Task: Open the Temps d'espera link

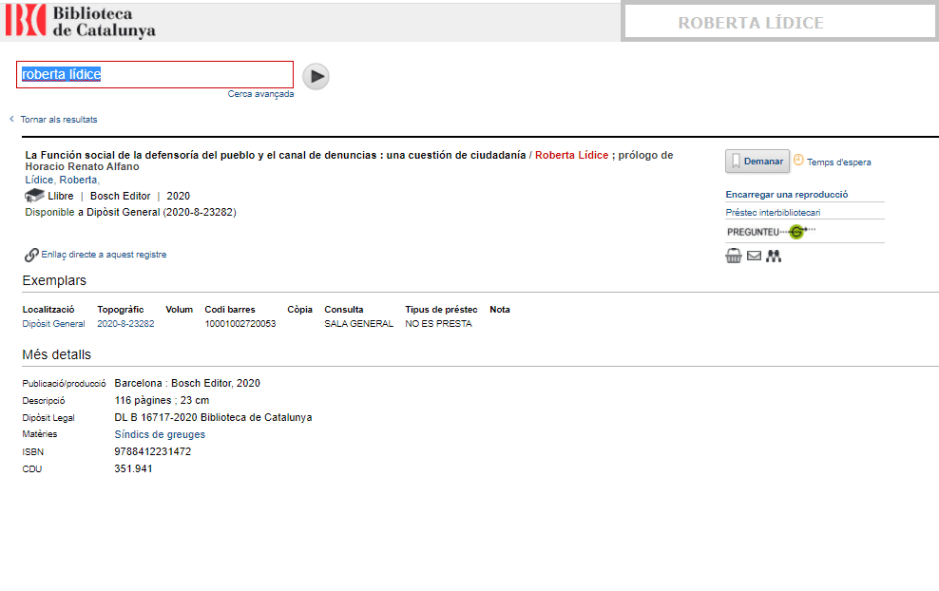Action: point(838,162)
